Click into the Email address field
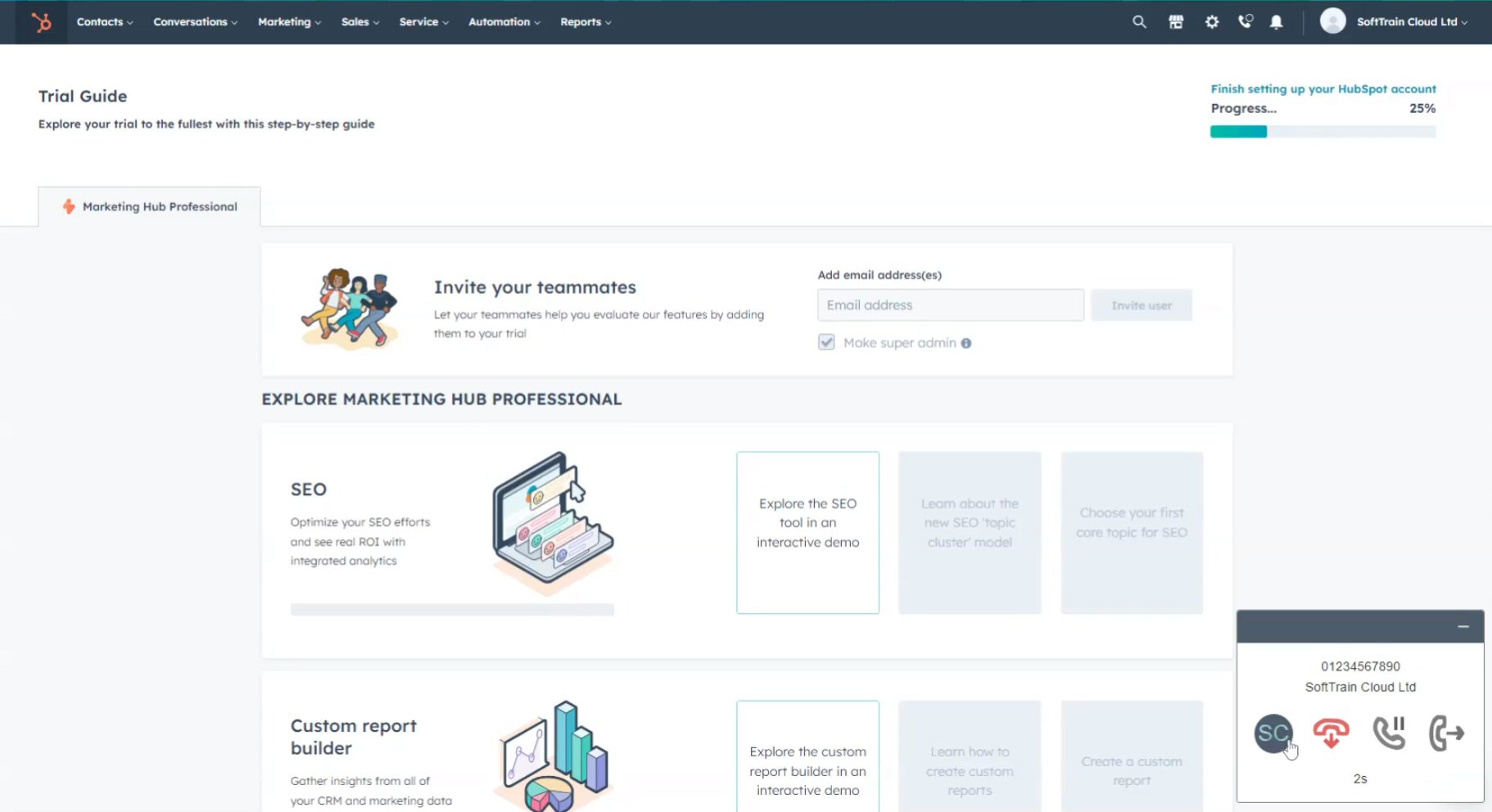1492x812 pixels. coord(951,305)
